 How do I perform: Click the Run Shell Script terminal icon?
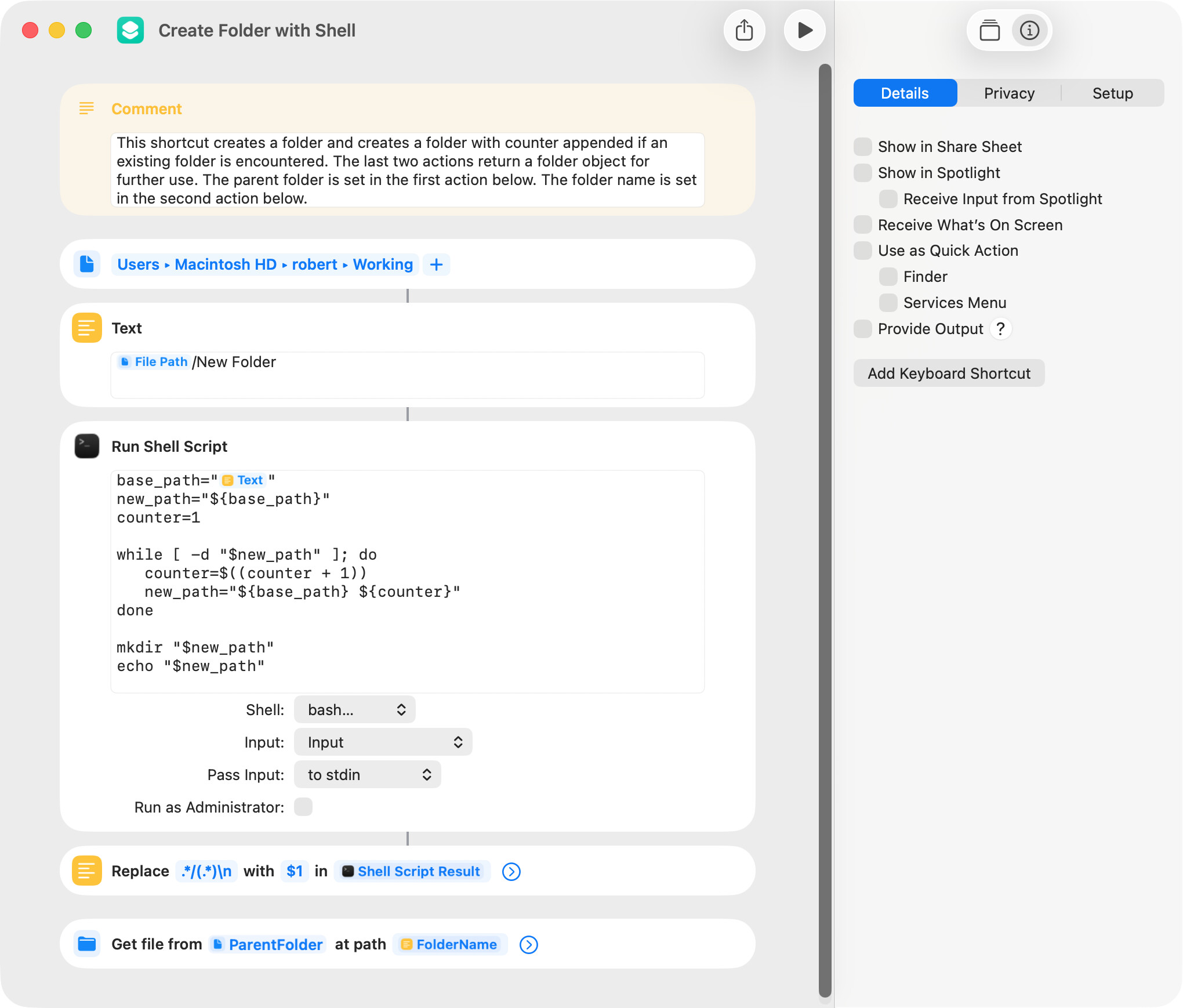87,446
